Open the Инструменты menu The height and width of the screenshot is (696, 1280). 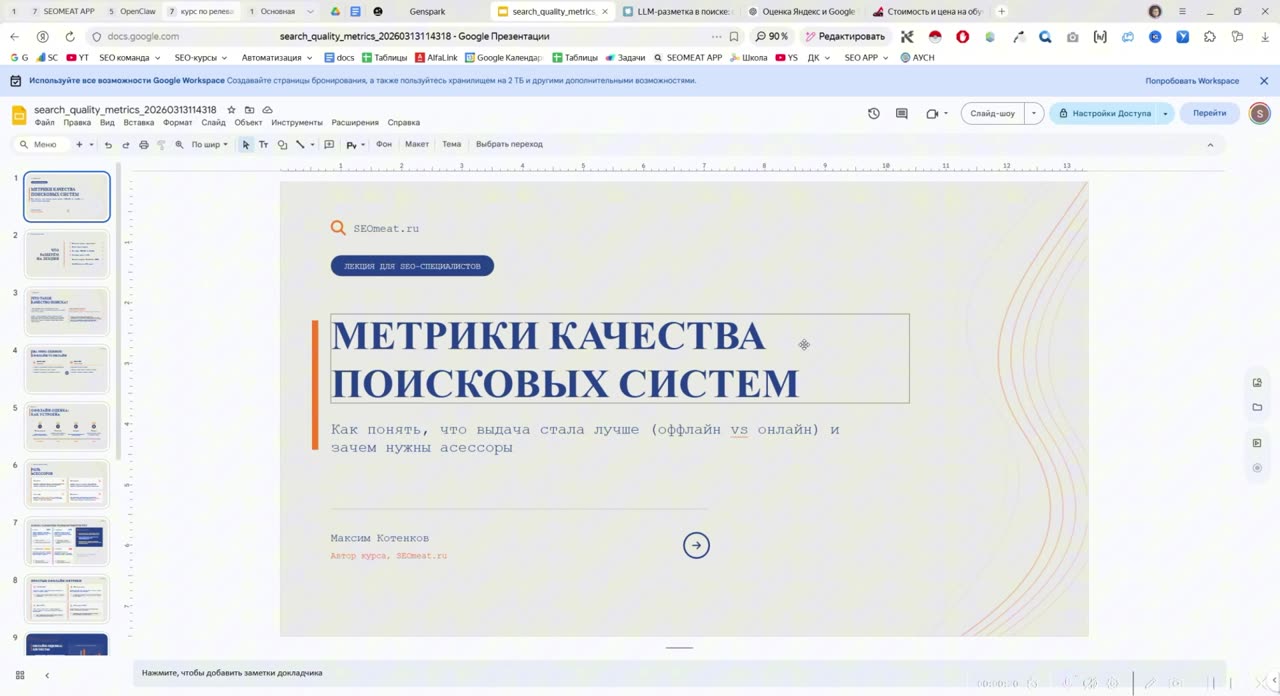tap(296, 123)
